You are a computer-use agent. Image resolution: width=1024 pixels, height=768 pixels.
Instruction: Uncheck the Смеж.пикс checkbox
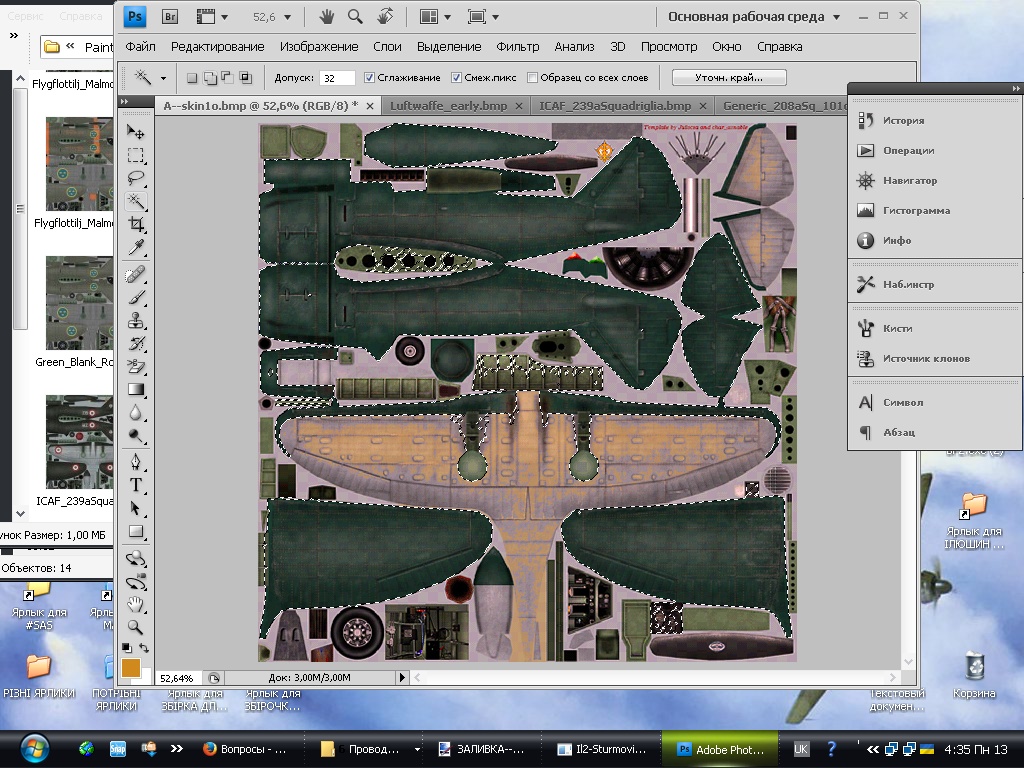[456, 78]
